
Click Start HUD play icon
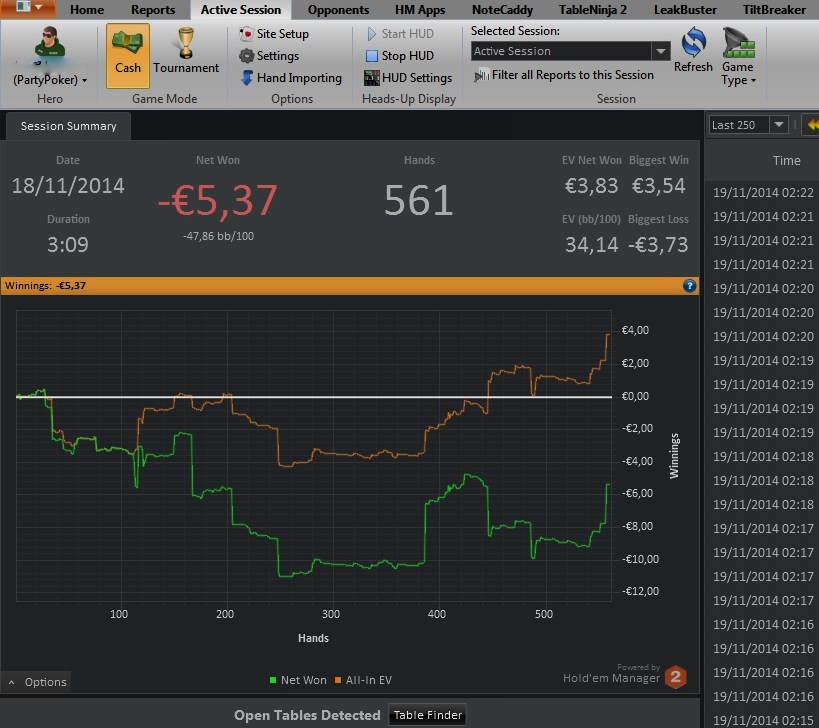click(x=372, y=34)
